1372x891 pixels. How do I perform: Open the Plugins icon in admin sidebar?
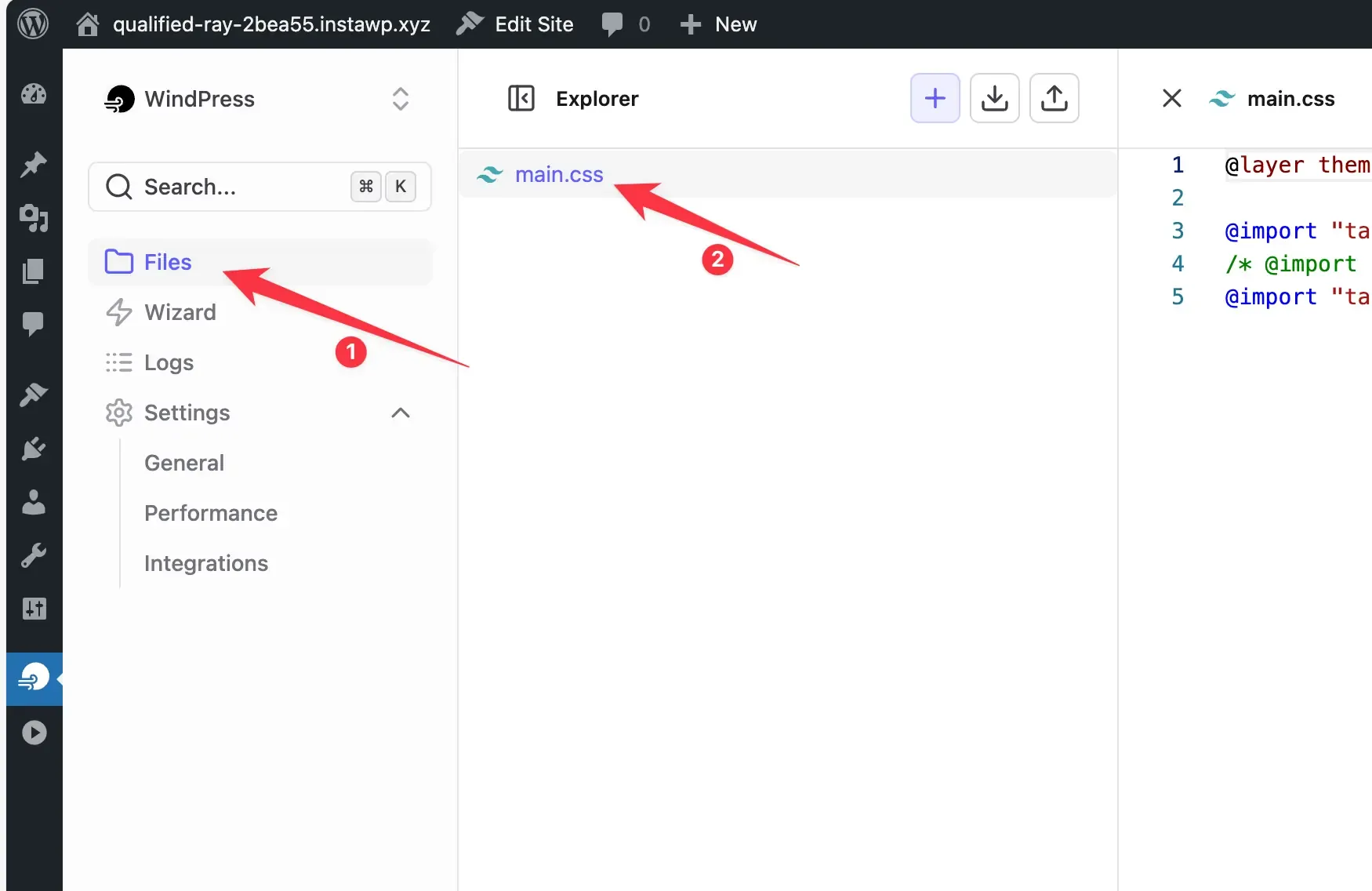click(33, 448)
